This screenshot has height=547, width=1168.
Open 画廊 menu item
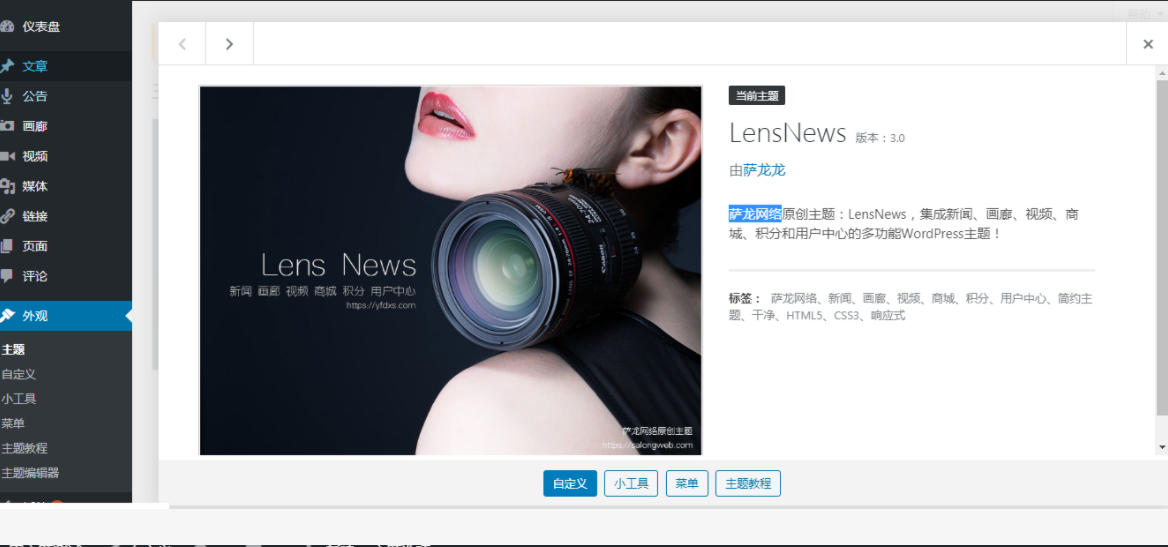35,126
